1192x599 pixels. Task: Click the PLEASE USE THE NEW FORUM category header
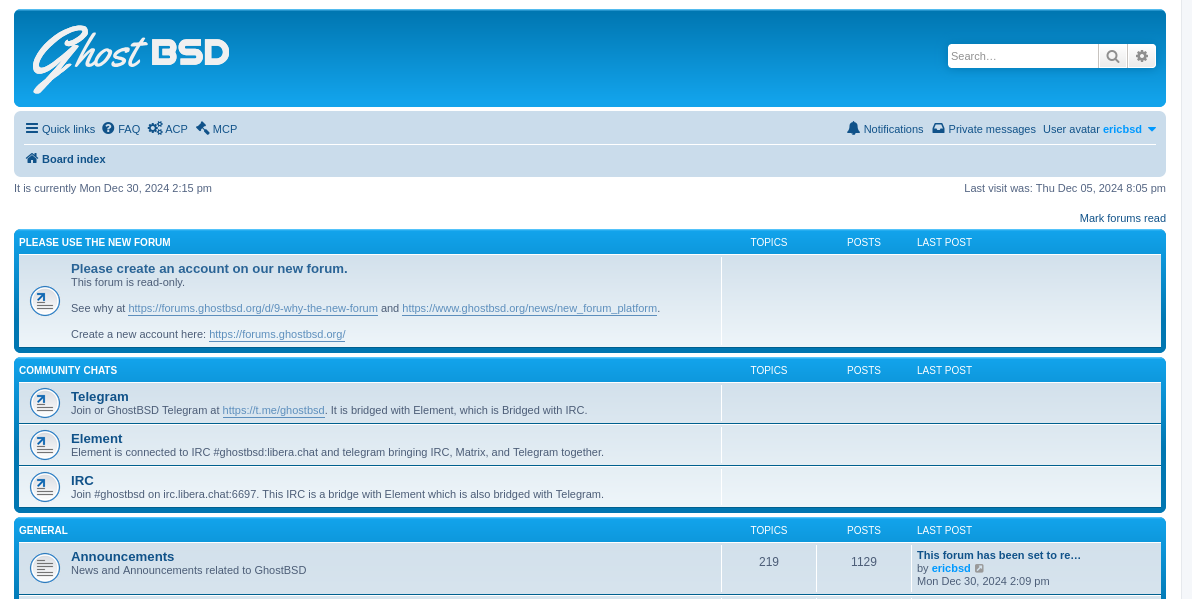click(x=94, y=242)
